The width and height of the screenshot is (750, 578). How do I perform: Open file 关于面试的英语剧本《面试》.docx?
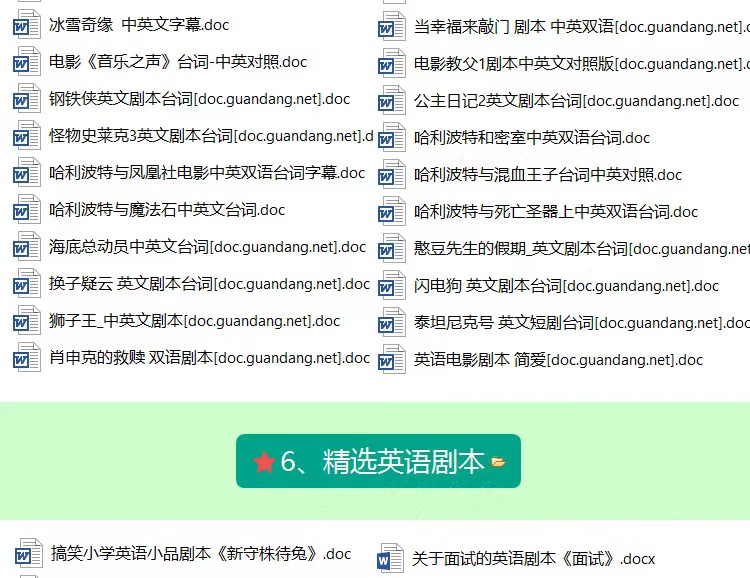tap(533, 558)
